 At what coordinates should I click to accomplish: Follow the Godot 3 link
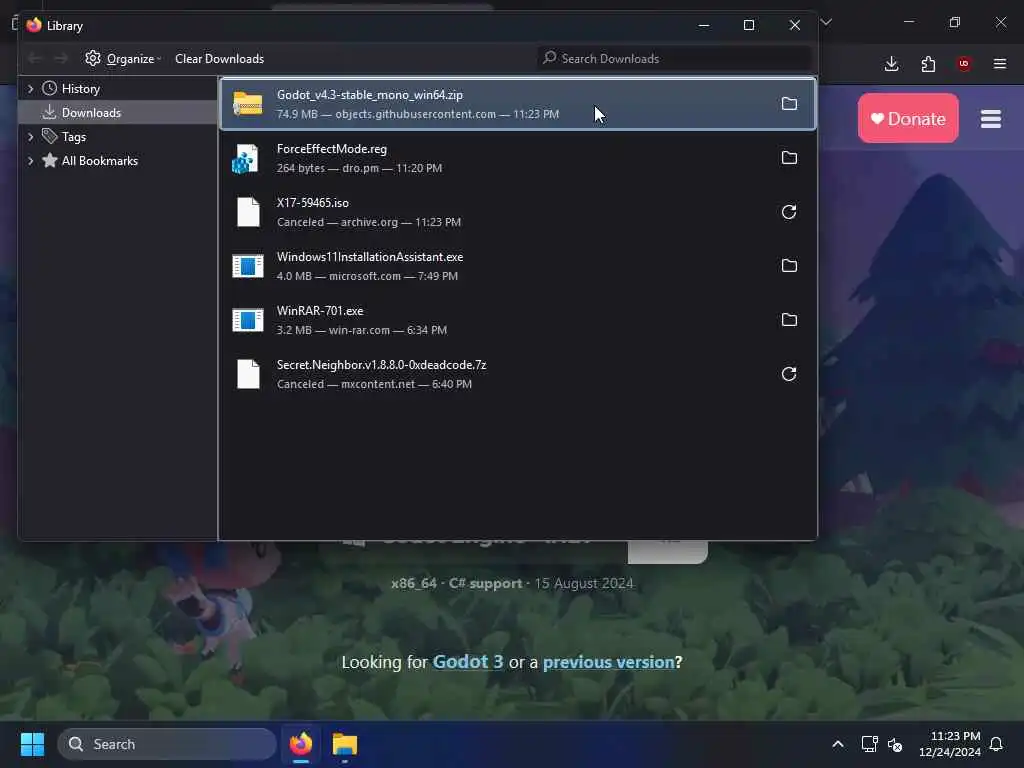468,662
